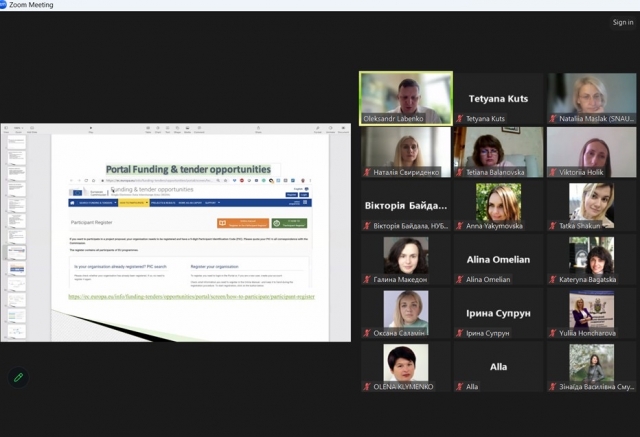Select the Вікторія Байдала participant tile
This screenshot has height=437, width=640.
(x=406, y=206)
